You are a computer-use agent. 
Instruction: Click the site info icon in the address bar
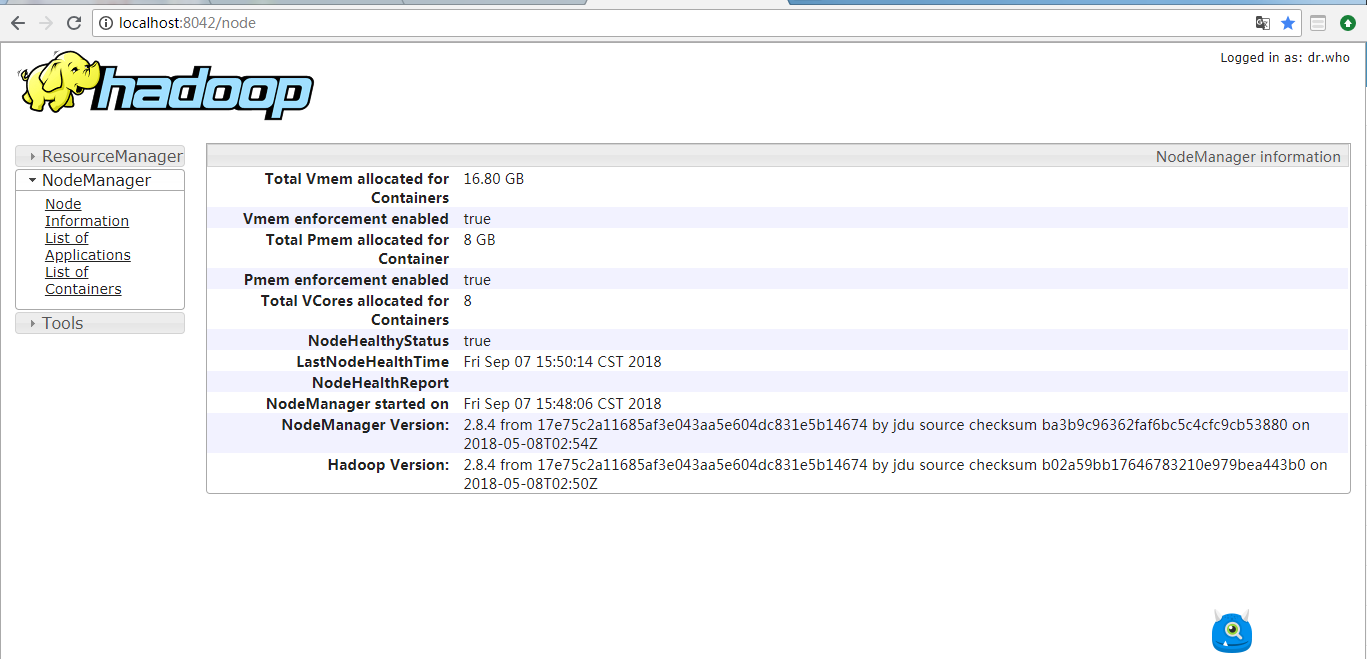pyautogui.click(x=106, y=23)
